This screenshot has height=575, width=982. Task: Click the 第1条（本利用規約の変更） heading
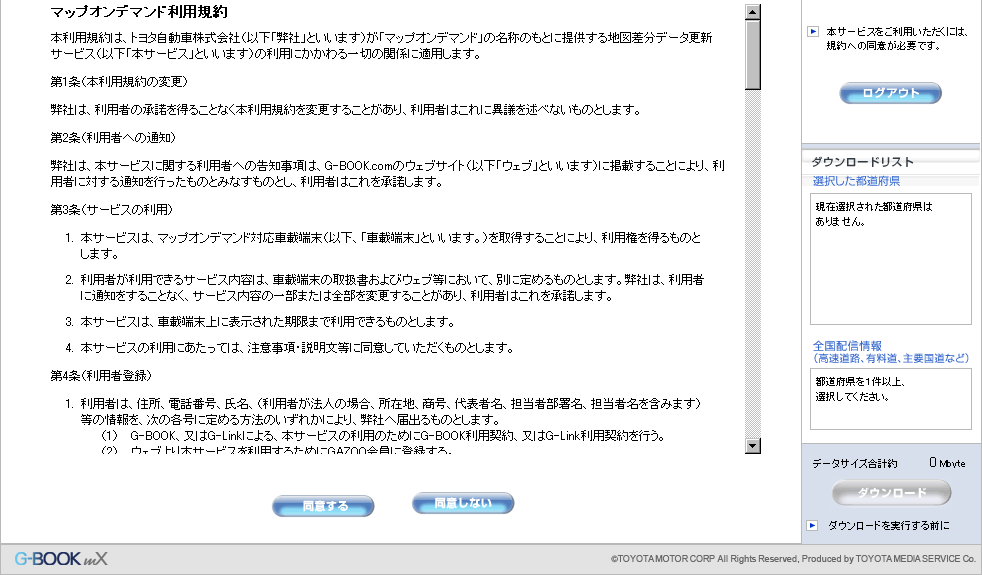[x=119, y=81]
